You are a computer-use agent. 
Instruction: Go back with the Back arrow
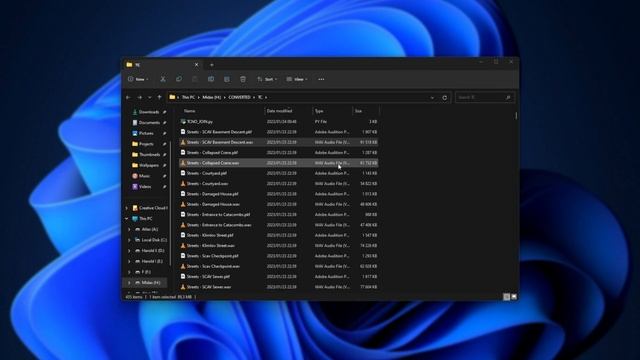[129, 98]
